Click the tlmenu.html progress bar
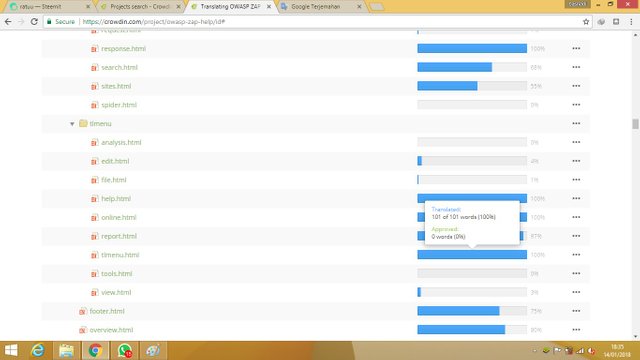Image resolution: width=640 pixels, height=360 pixels. (x=472, y=255)
